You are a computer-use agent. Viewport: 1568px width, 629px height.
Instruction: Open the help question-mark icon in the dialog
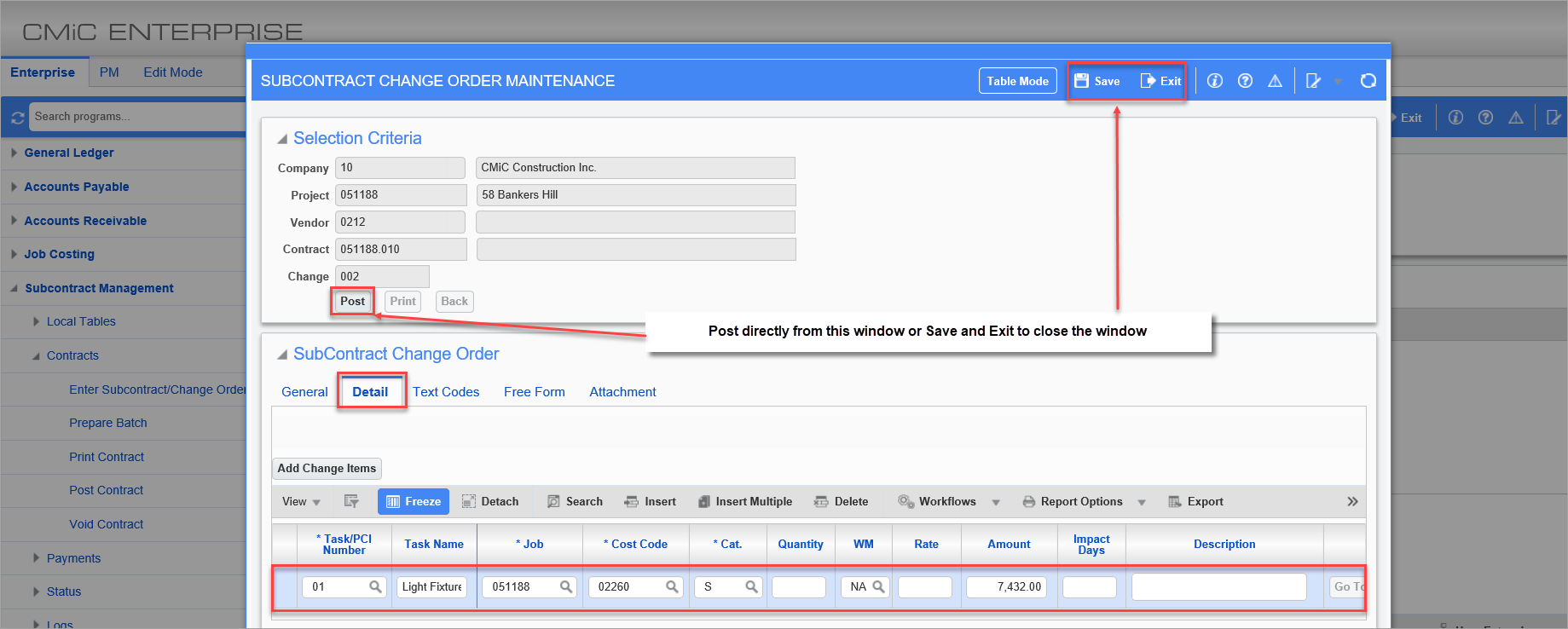pos(1245,81)
